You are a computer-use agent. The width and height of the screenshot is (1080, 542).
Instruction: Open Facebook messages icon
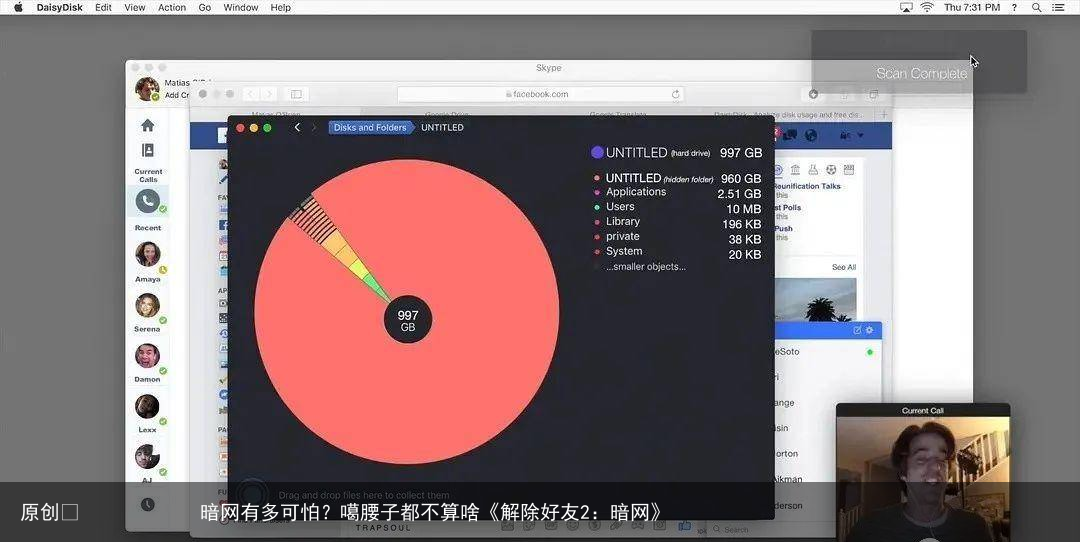[x=791, y=135]
